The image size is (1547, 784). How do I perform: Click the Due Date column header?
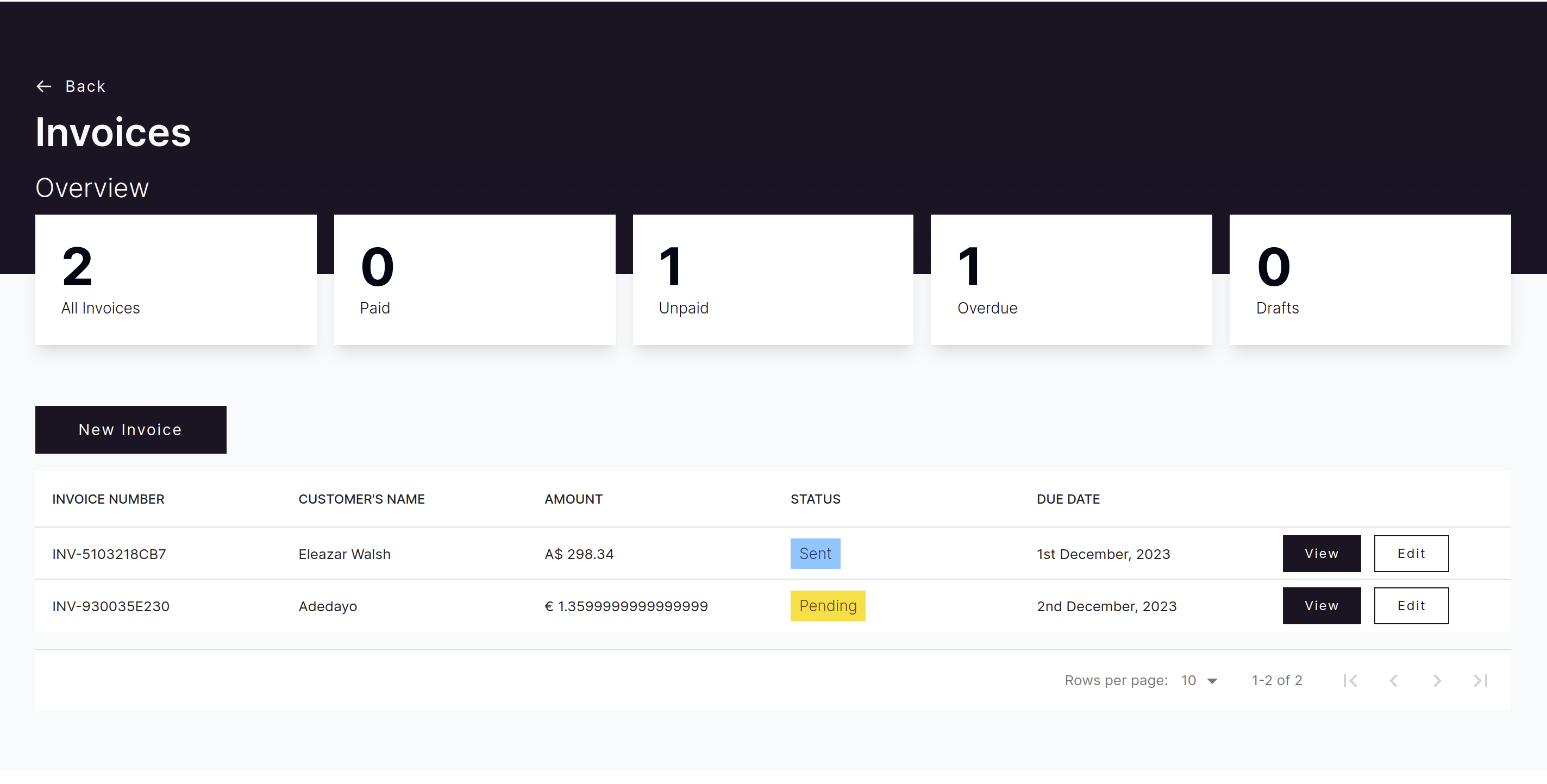pyautogui.click(x=1068, y=499)
